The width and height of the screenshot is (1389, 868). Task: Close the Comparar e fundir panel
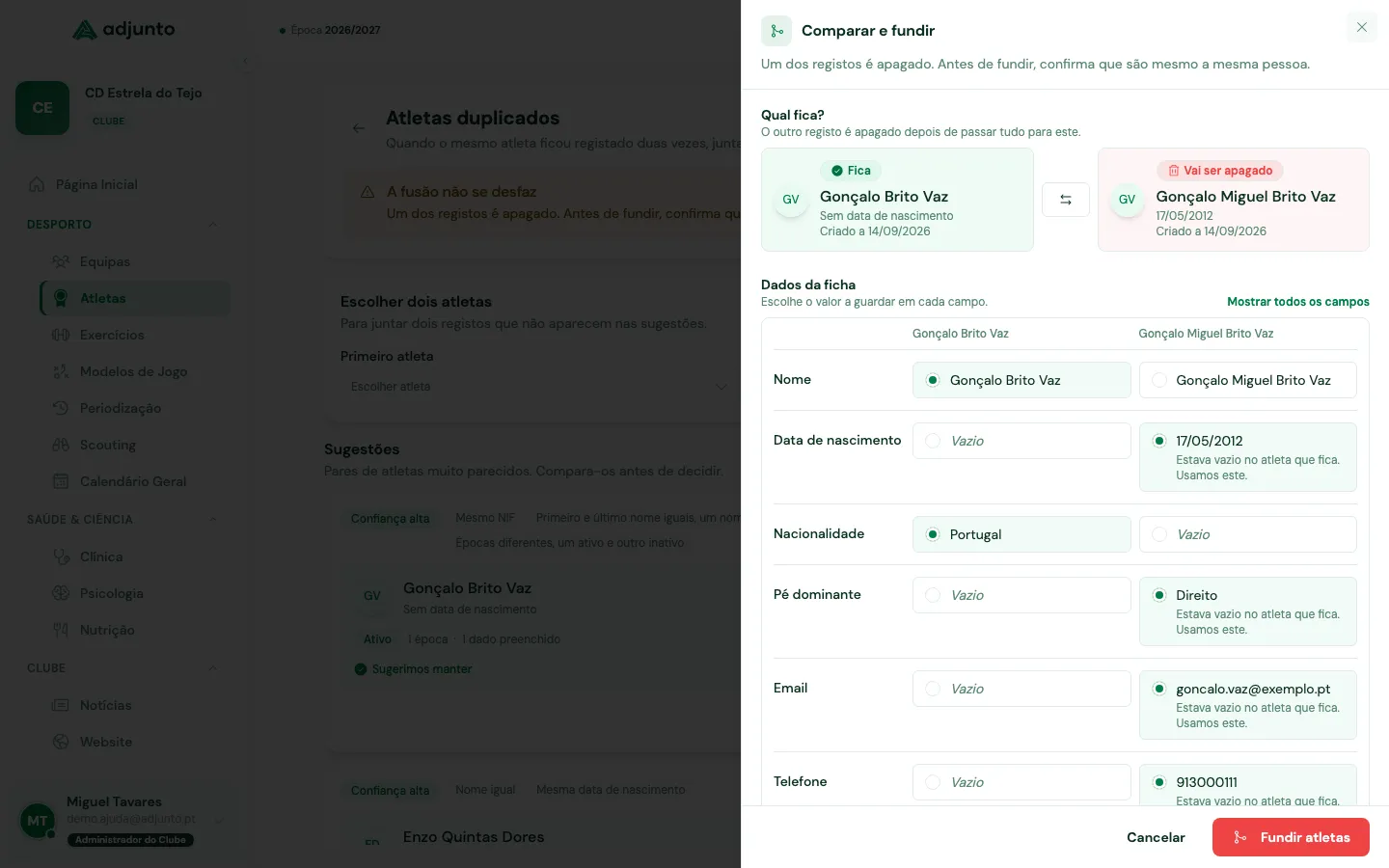tap(1362, 27)
